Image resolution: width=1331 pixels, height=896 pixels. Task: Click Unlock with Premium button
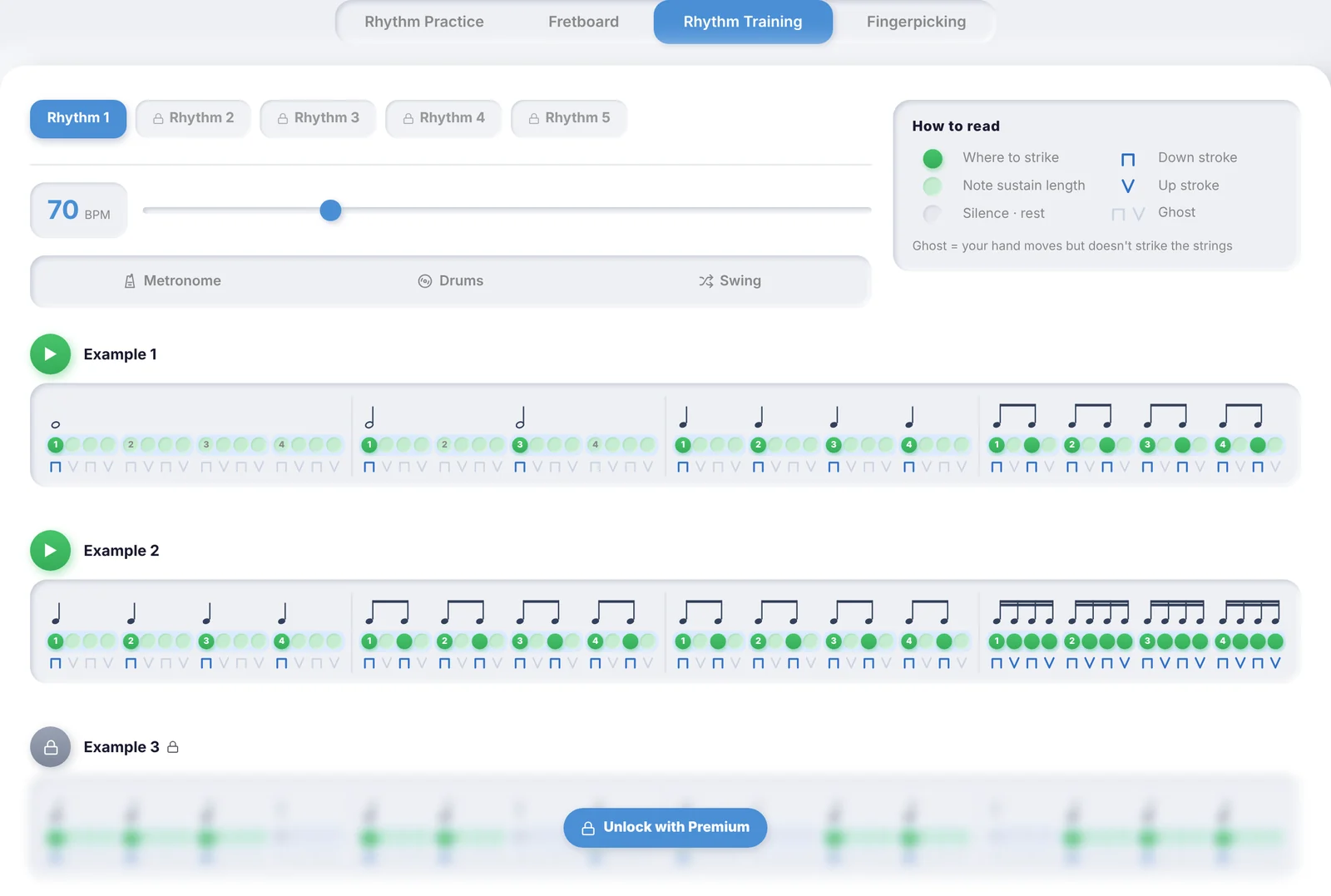click(665, 828)
